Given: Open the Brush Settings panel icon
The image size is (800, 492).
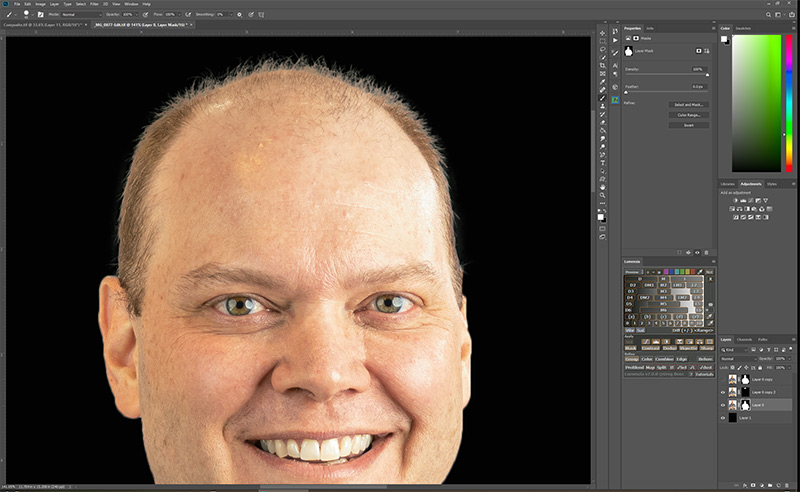Looking at the screenshot, I should 40,15.
